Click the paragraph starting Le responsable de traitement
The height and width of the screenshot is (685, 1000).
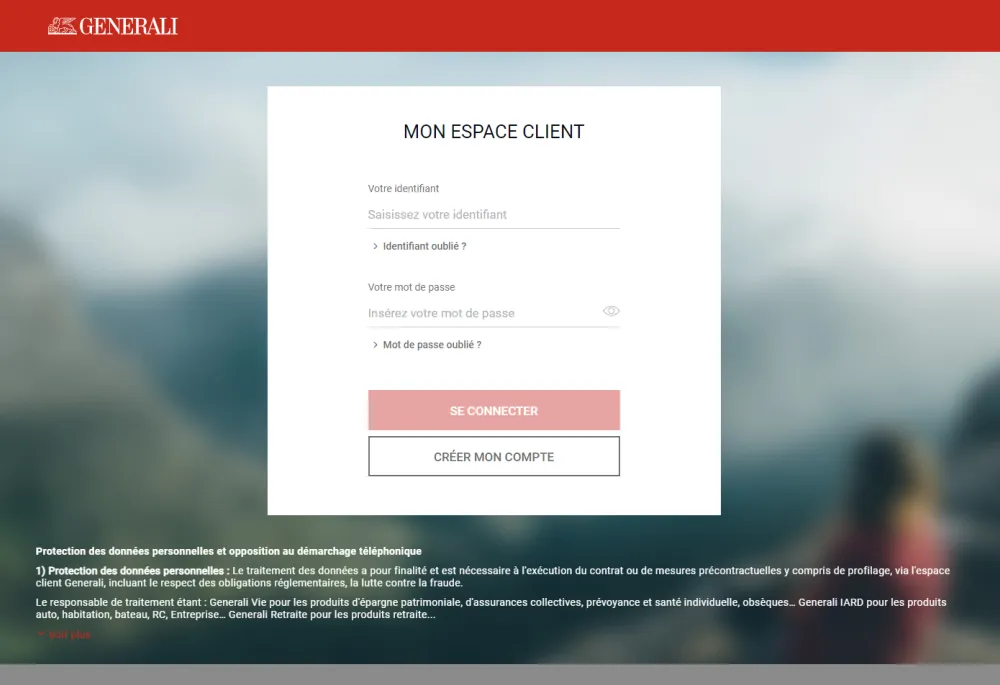491,608
